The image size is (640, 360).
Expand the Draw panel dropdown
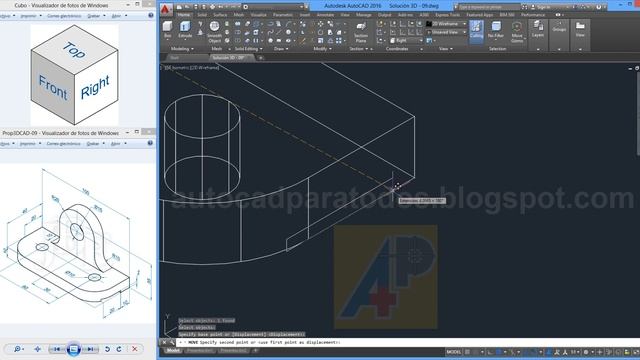click(x=281, y=49)
